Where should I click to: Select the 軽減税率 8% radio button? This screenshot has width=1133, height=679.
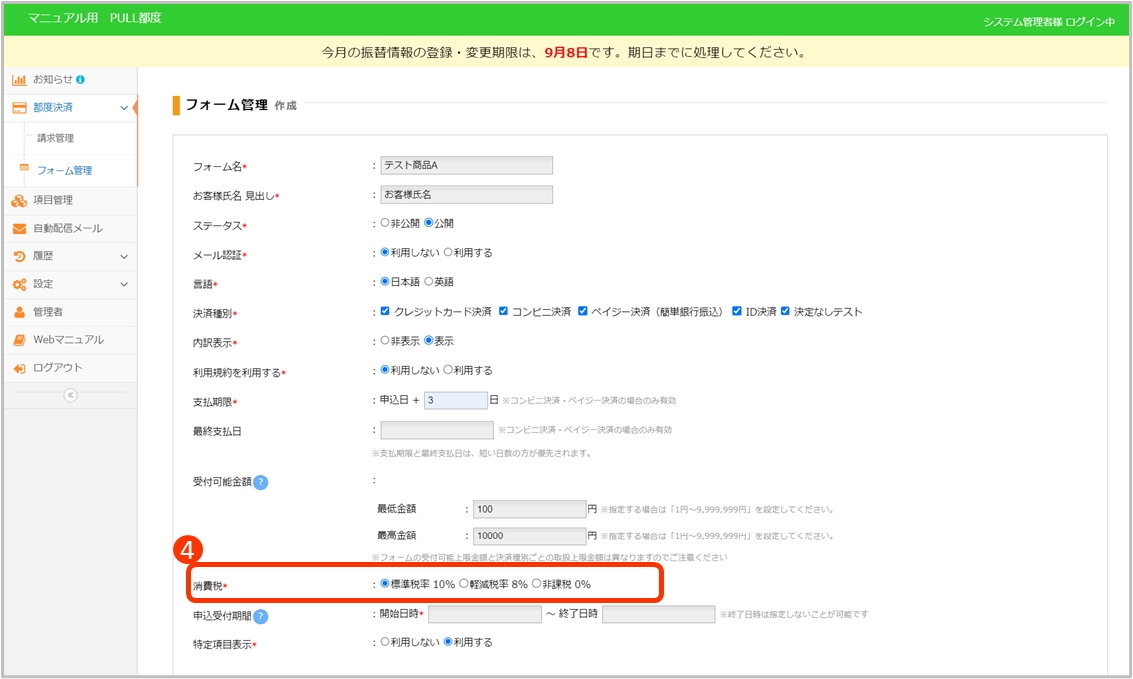pyautogui.click(x=464, y=584)
